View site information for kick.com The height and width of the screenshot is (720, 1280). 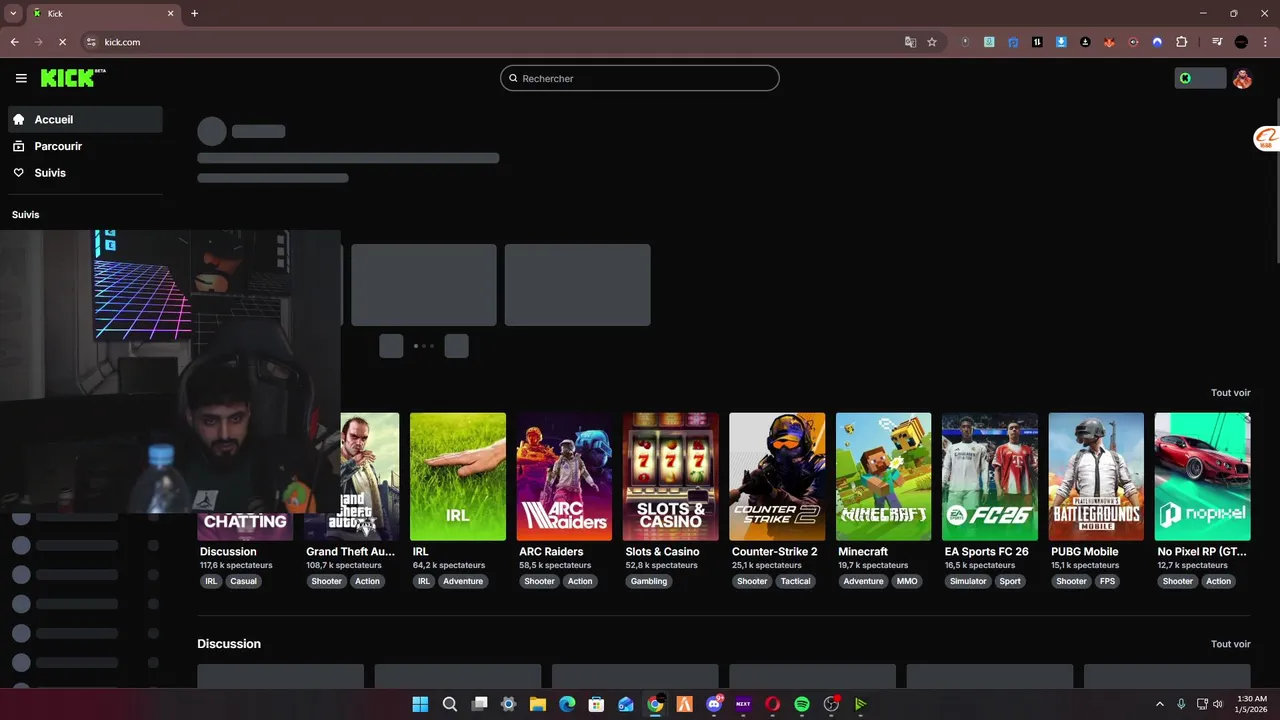click(x=91, y=42)
